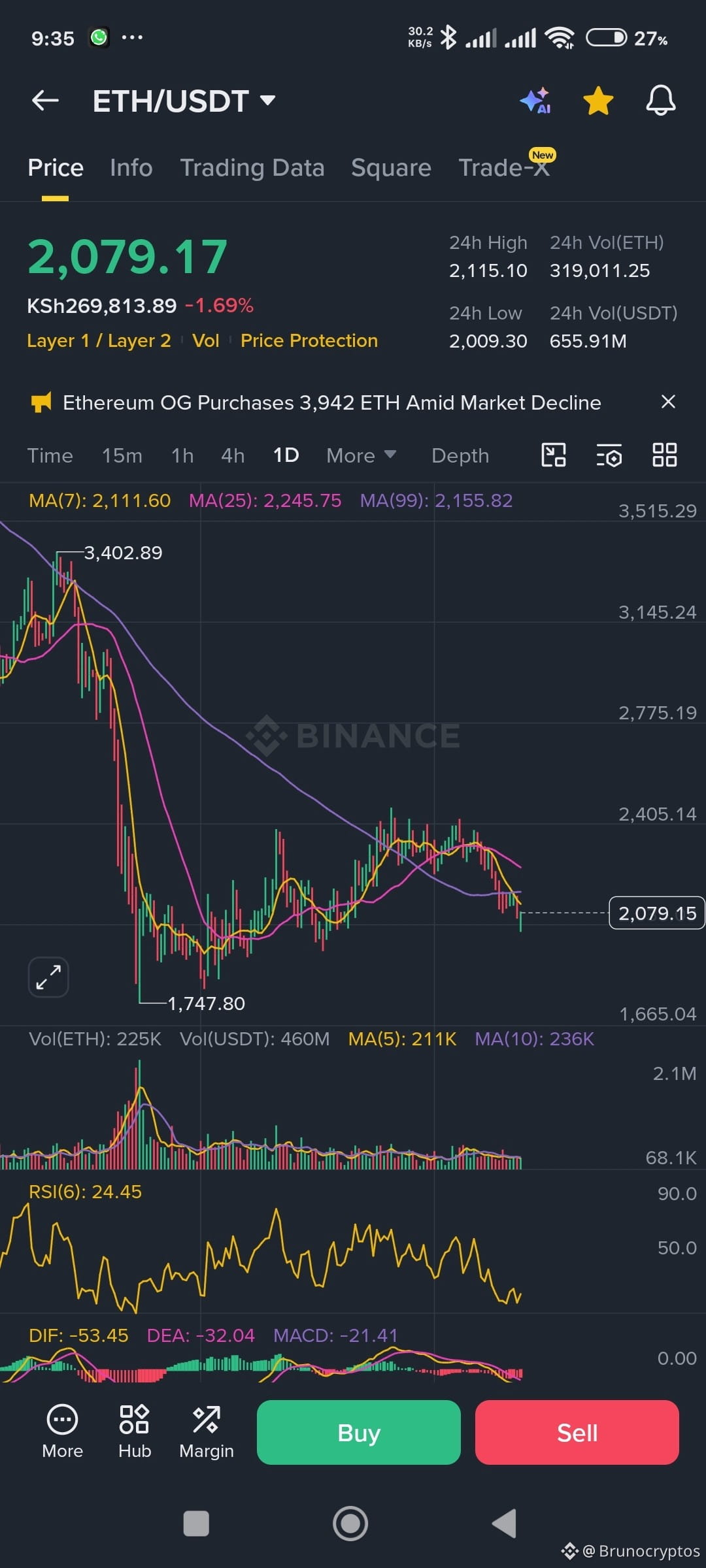The image size is (706, 1568).
Task: Open the chart drawing tools icon
Action: (554, 455)
